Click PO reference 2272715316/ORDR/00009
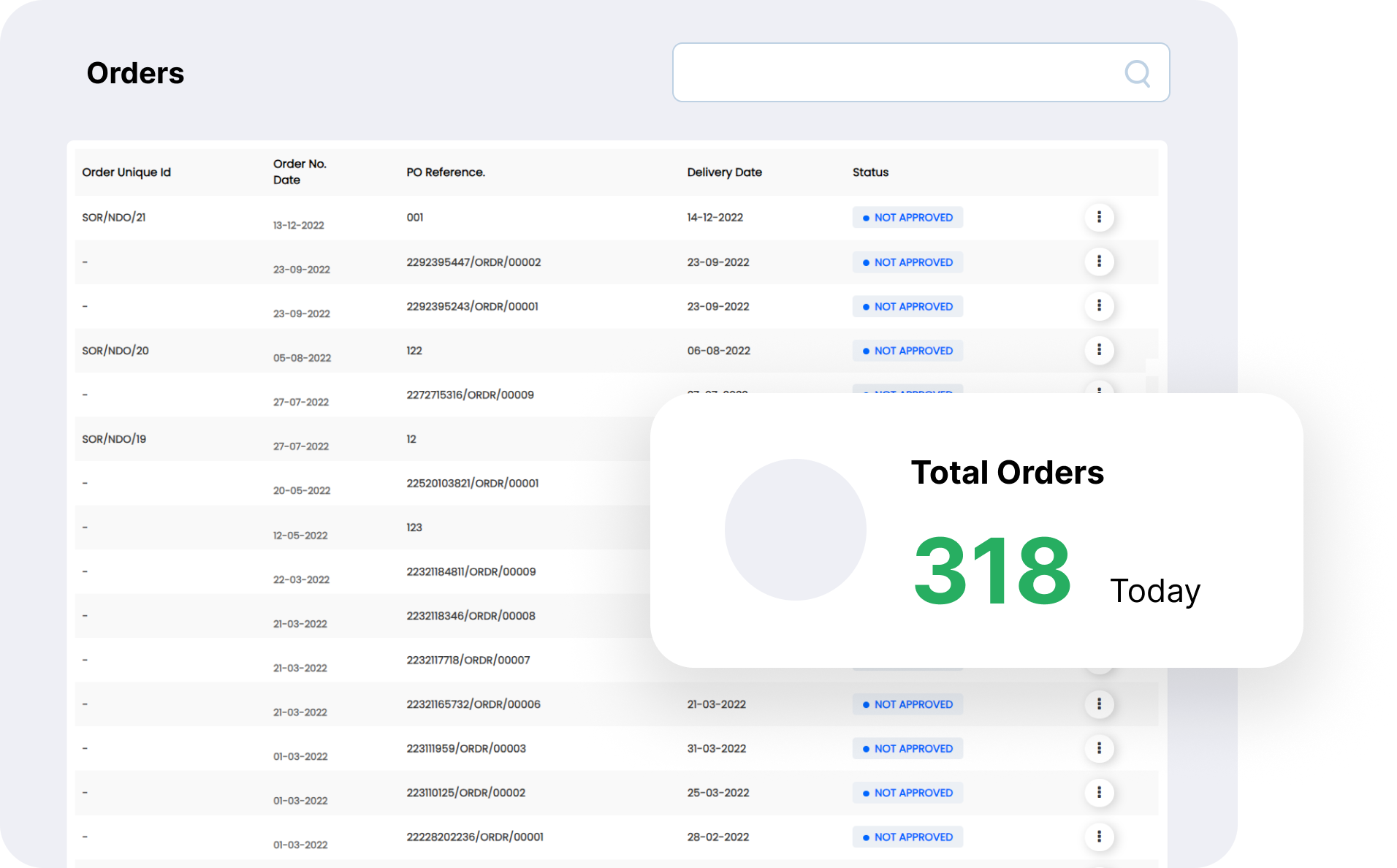The image size is (1397, 868). [470, 395]
